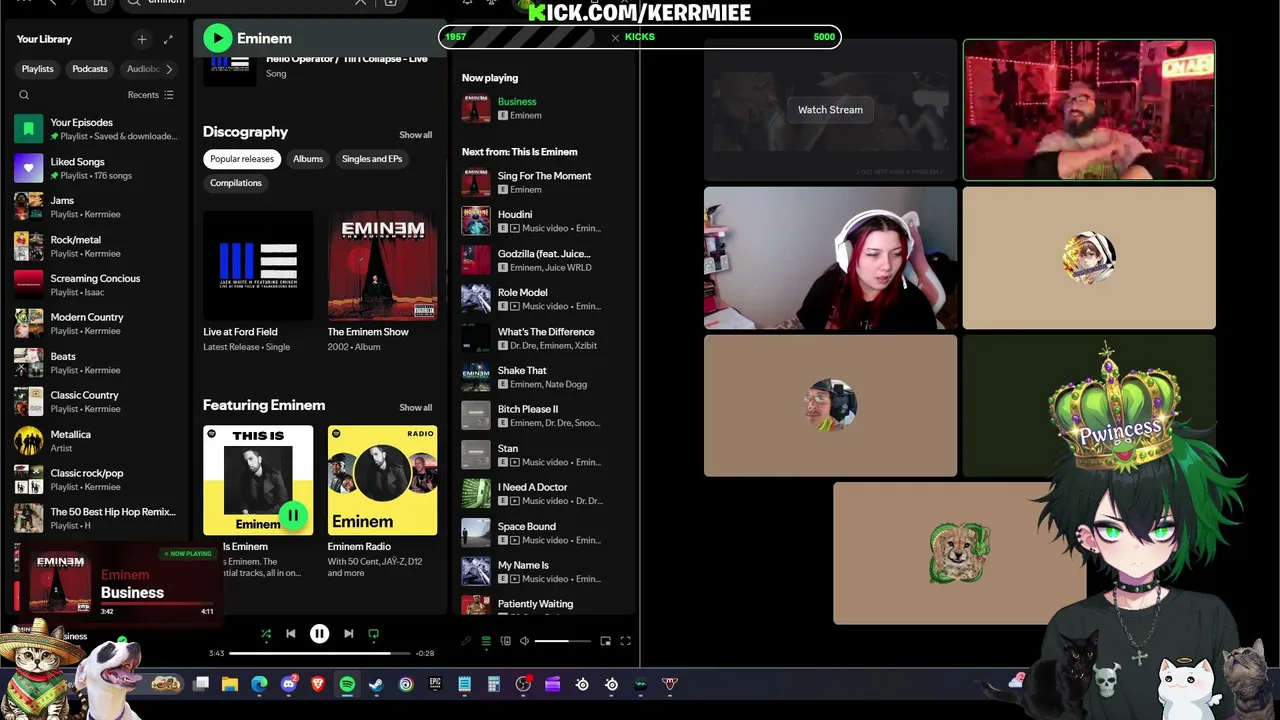Select the Albums discography chip
Image resolution: width=1280 pixels, height=720 pixels.
pyautogui.click(x=308, y=159)
